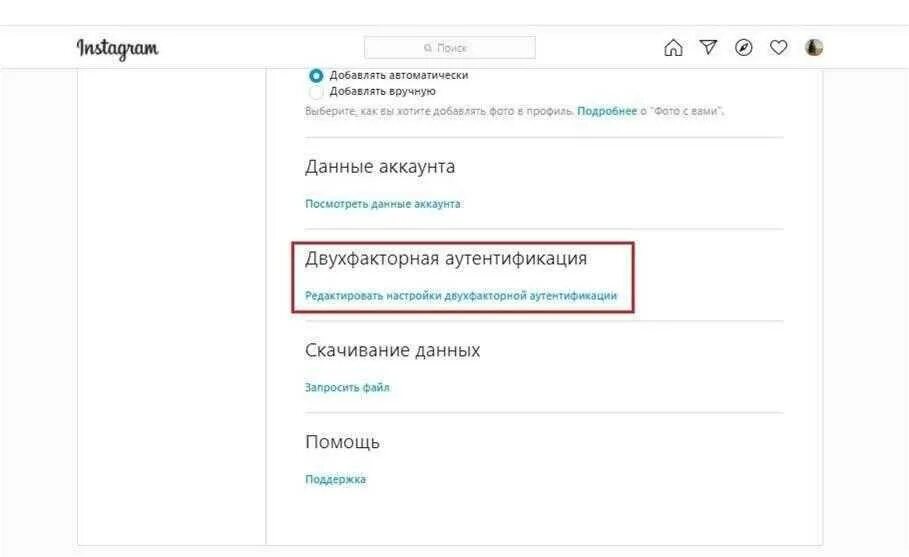
Task: Select the Добавлять автоматически radio option
Action: pyautogui.click(x=316, y=75)
